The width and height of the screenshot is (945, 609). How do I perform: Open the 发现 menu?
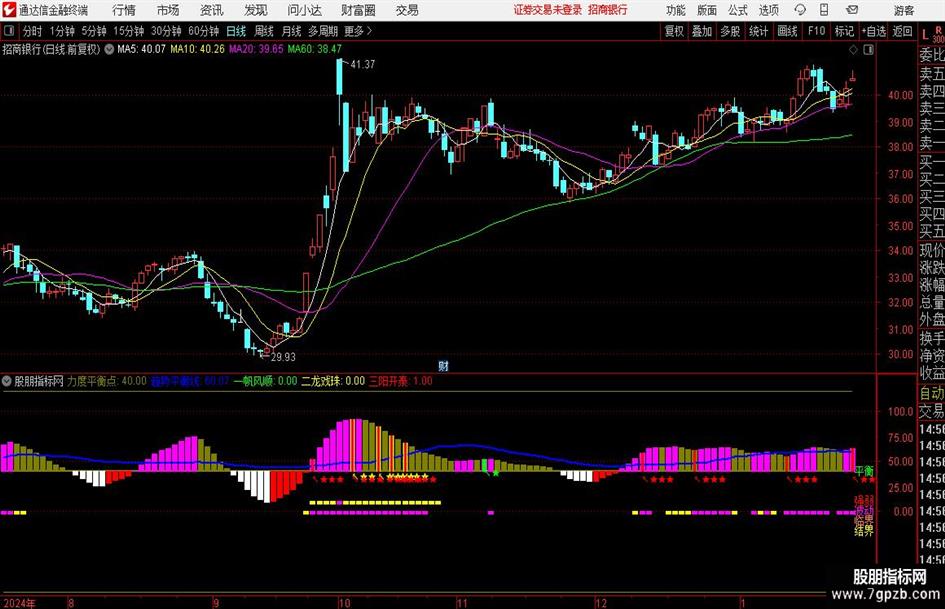pos(256,10)
